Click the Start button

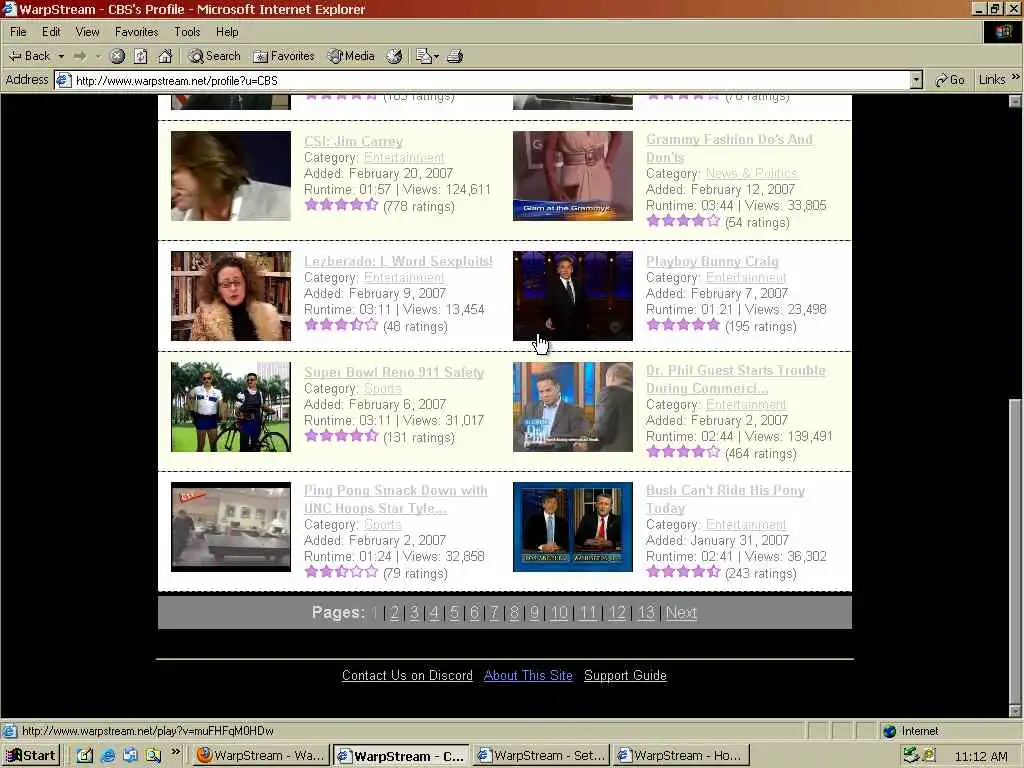[31, 756]
